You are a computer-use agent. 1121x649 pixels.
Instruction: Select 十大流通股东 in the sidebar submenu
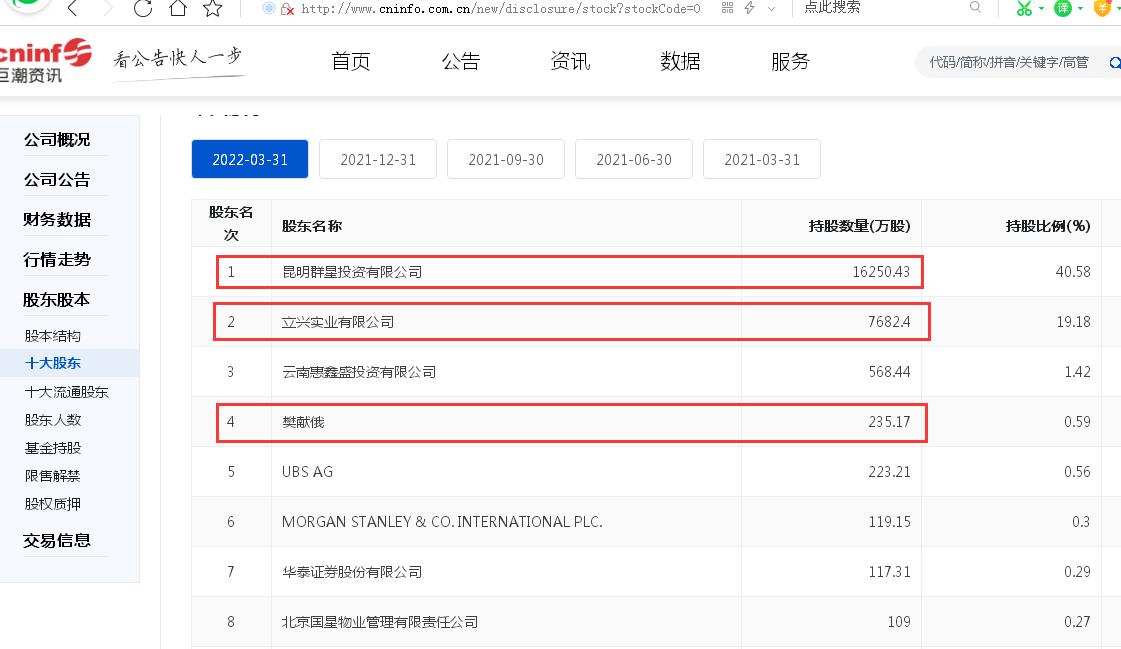pyautogui.click(x=66, y=392)
